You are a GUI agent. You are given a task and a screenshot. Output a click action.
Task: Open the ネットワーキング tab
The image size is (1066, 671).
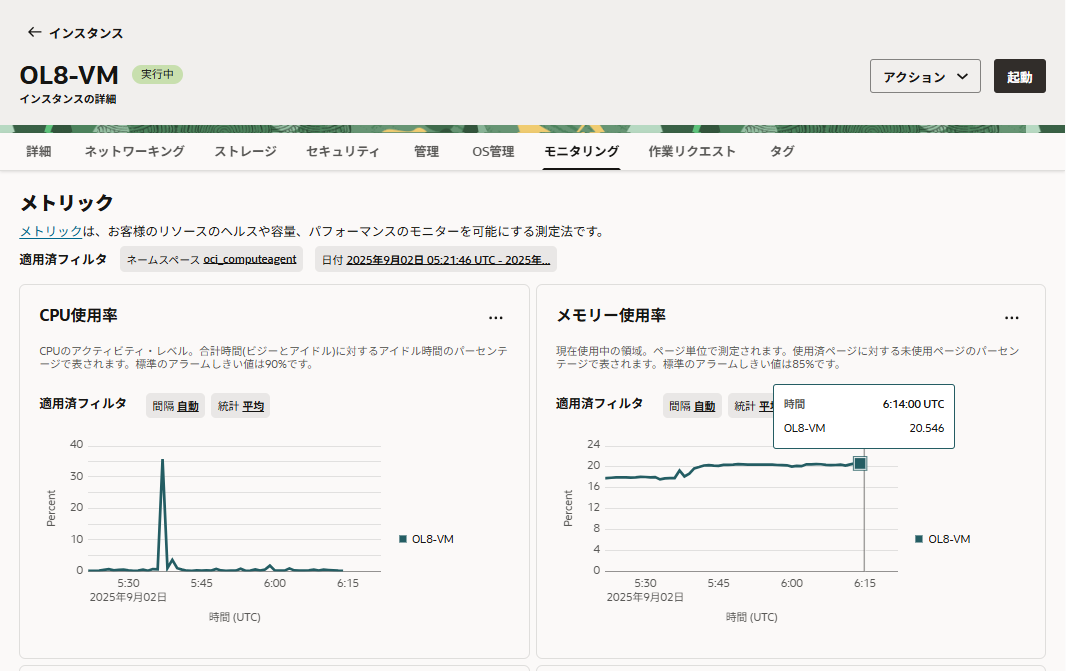(132, 152)
